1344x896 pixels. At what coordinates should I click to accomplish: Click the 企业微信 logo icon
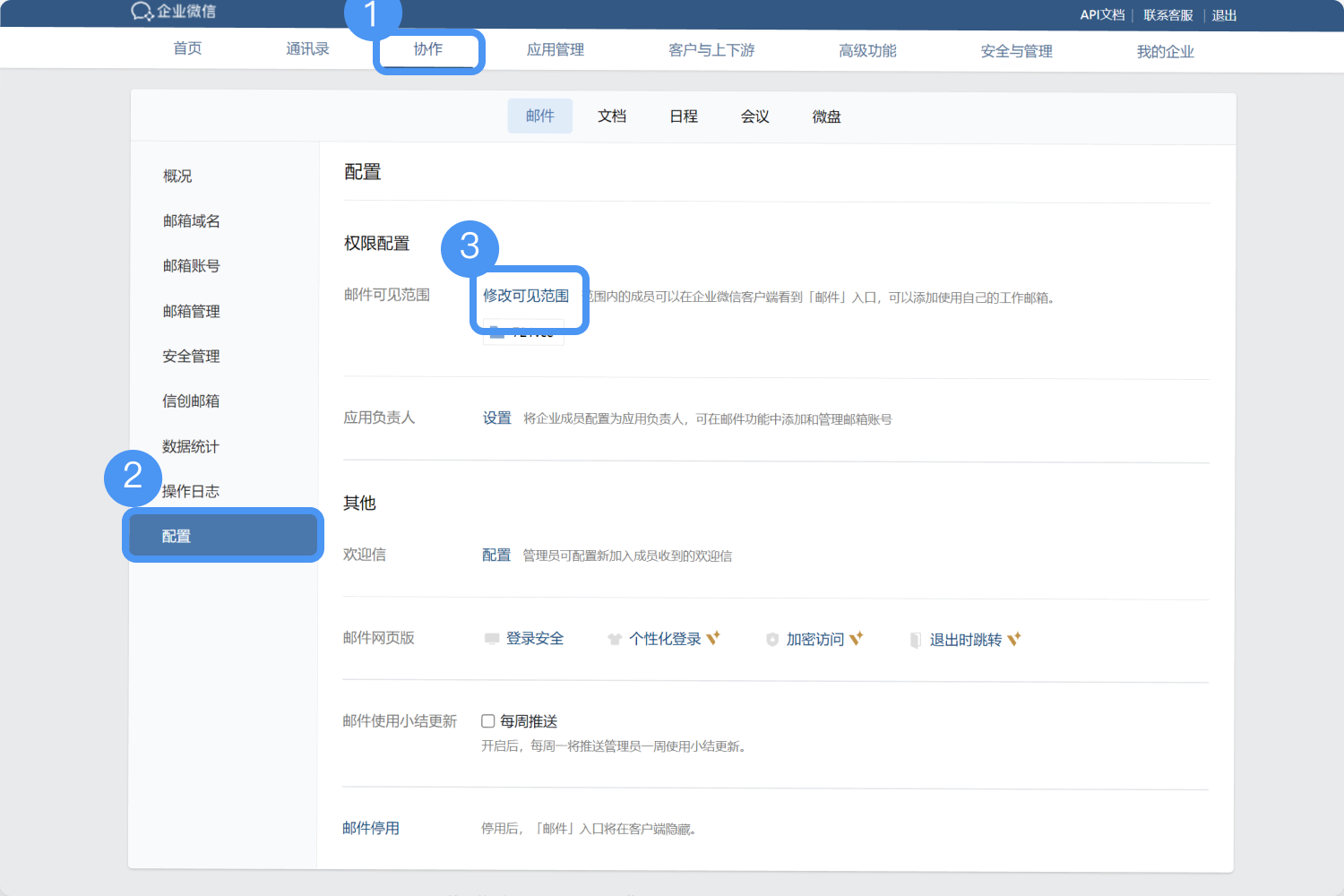tap(142, 12)
